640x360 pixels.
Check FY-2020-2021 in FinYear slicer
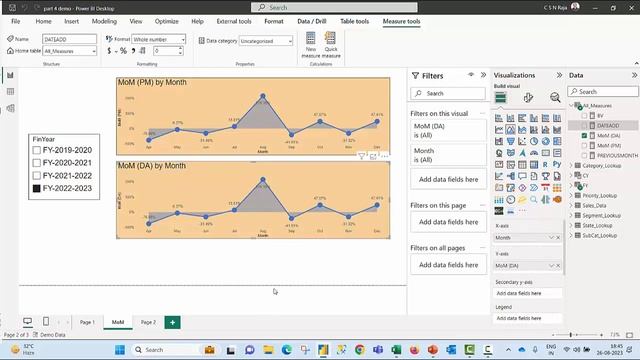pyautogui.click(x=37, y=163)
